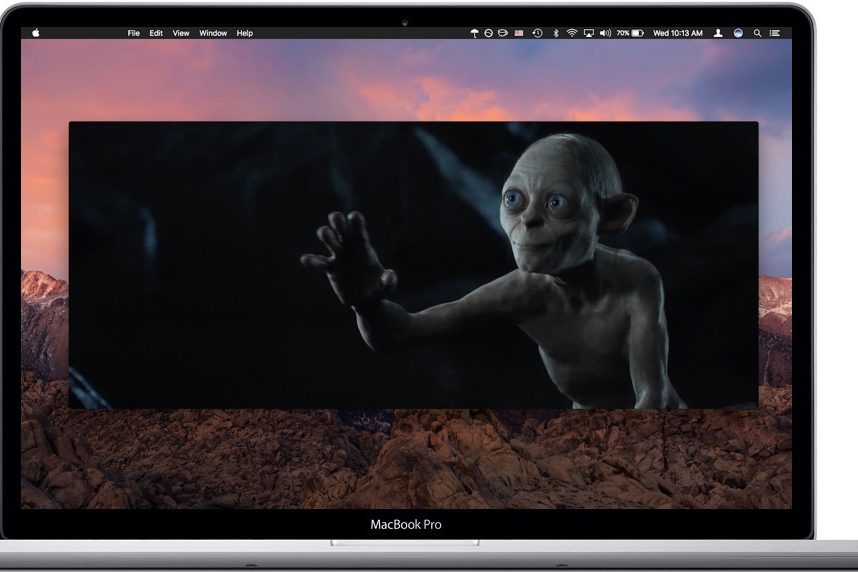Open Spotlight search magnifier

point(757,33)
